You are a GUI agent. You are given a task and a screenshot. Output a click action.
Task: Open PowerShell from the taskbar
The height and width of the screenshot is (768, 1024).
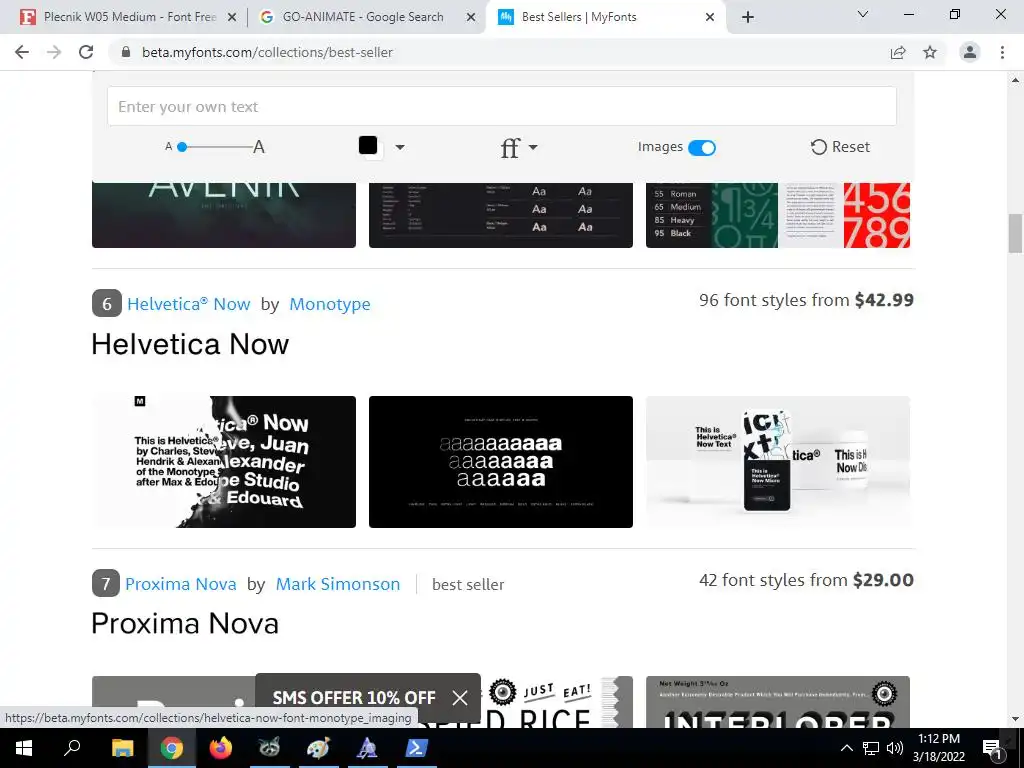pyautogui.click(x=416, y=748)
